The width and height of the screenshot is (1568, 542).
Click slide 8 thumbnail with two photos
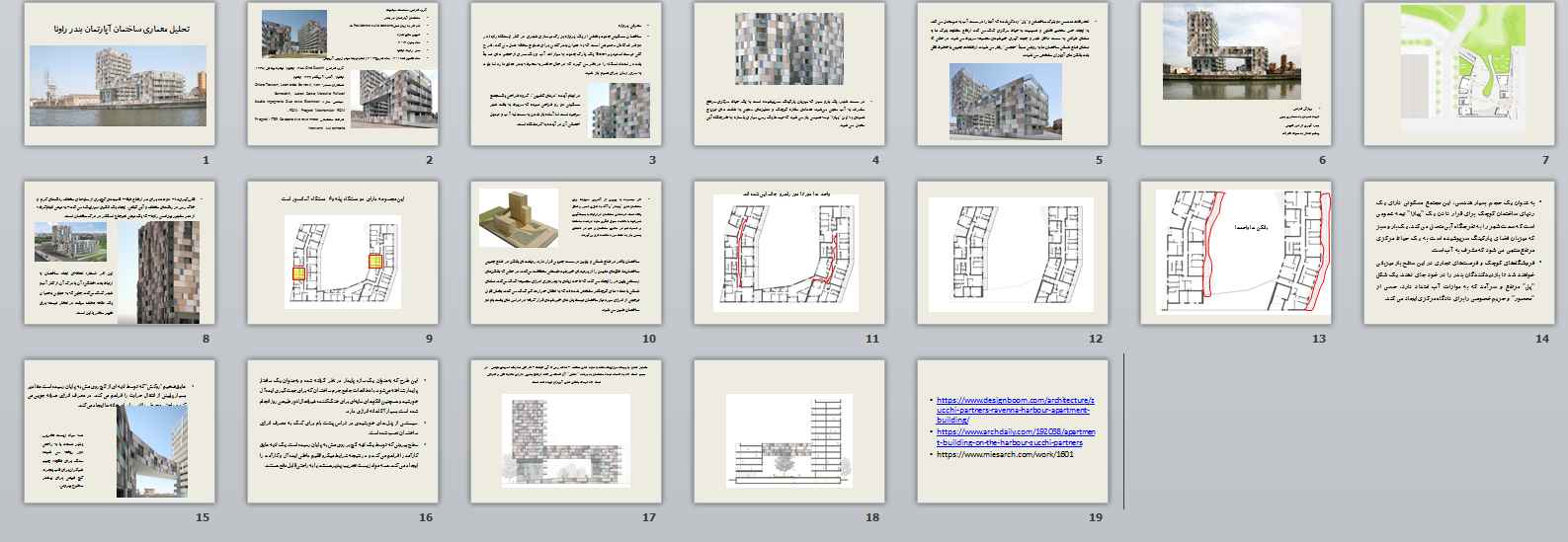(x=119, y=253)
